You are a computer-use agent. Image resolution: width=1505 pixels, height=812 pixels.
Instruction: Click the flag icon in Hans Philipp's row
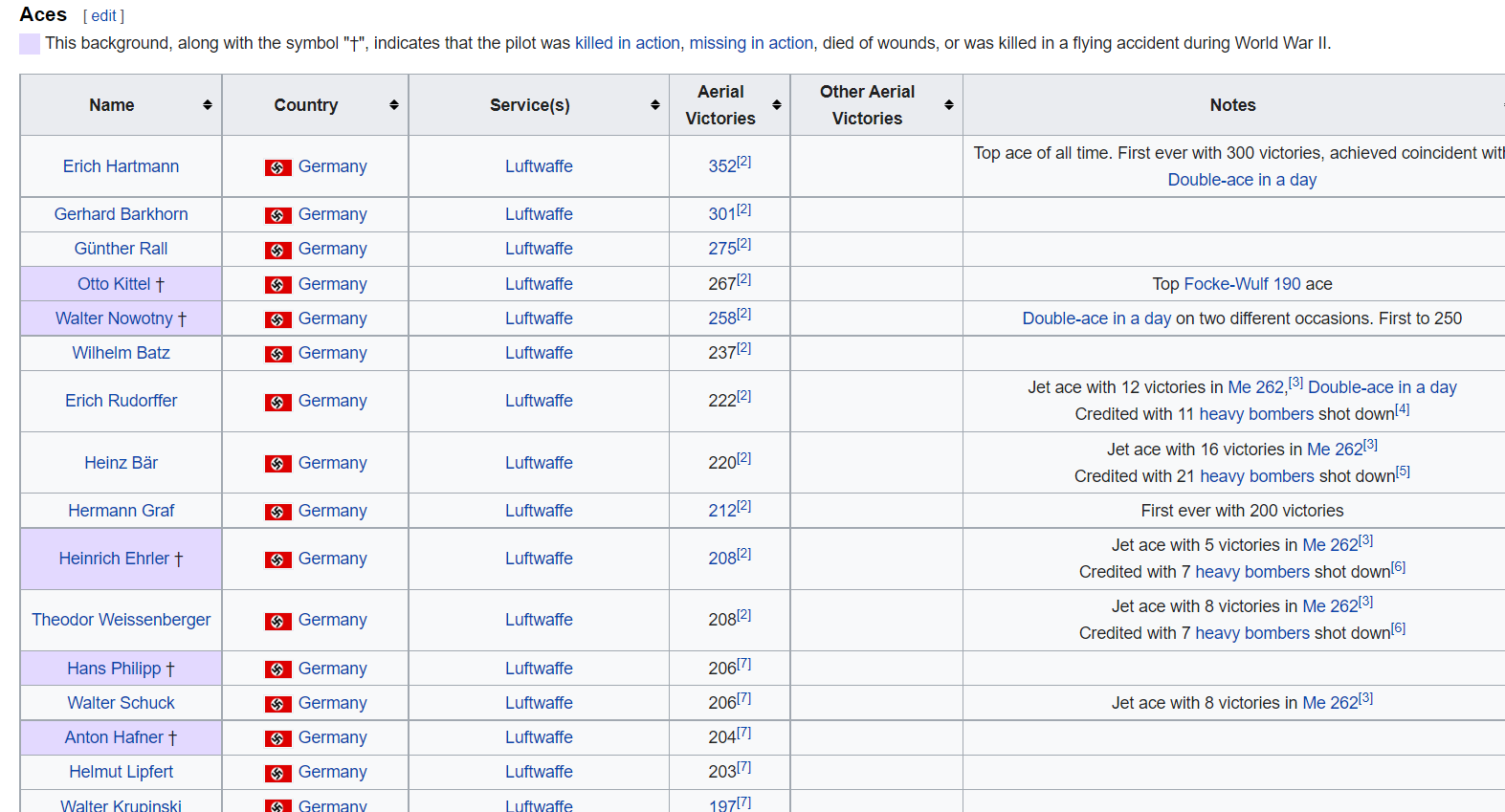278,669
